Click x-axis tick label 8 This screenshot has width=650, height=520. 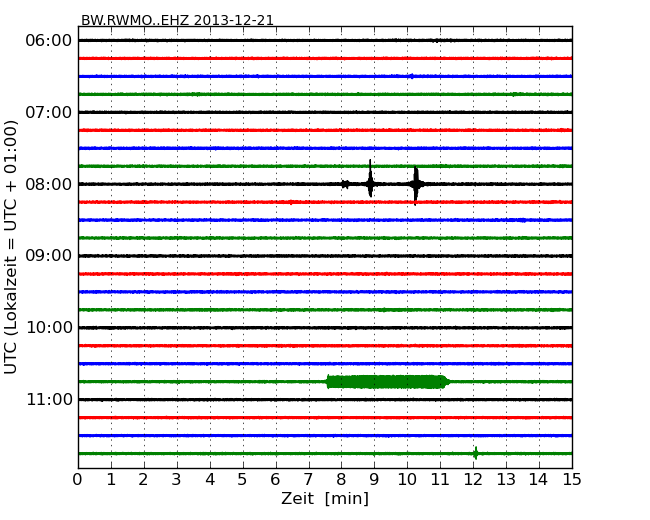[341, 480]
